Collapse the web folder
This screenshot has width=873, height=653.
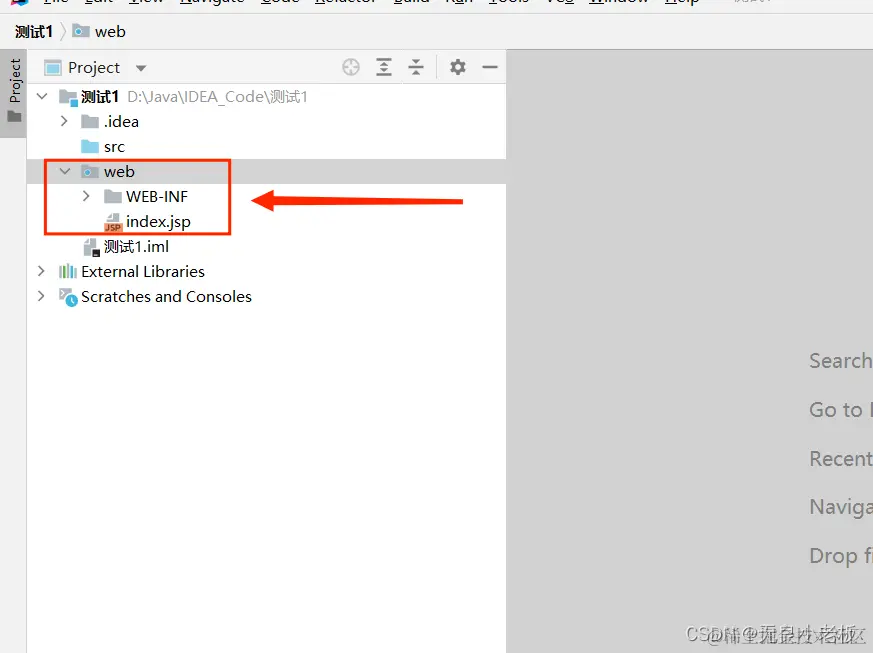65,171
